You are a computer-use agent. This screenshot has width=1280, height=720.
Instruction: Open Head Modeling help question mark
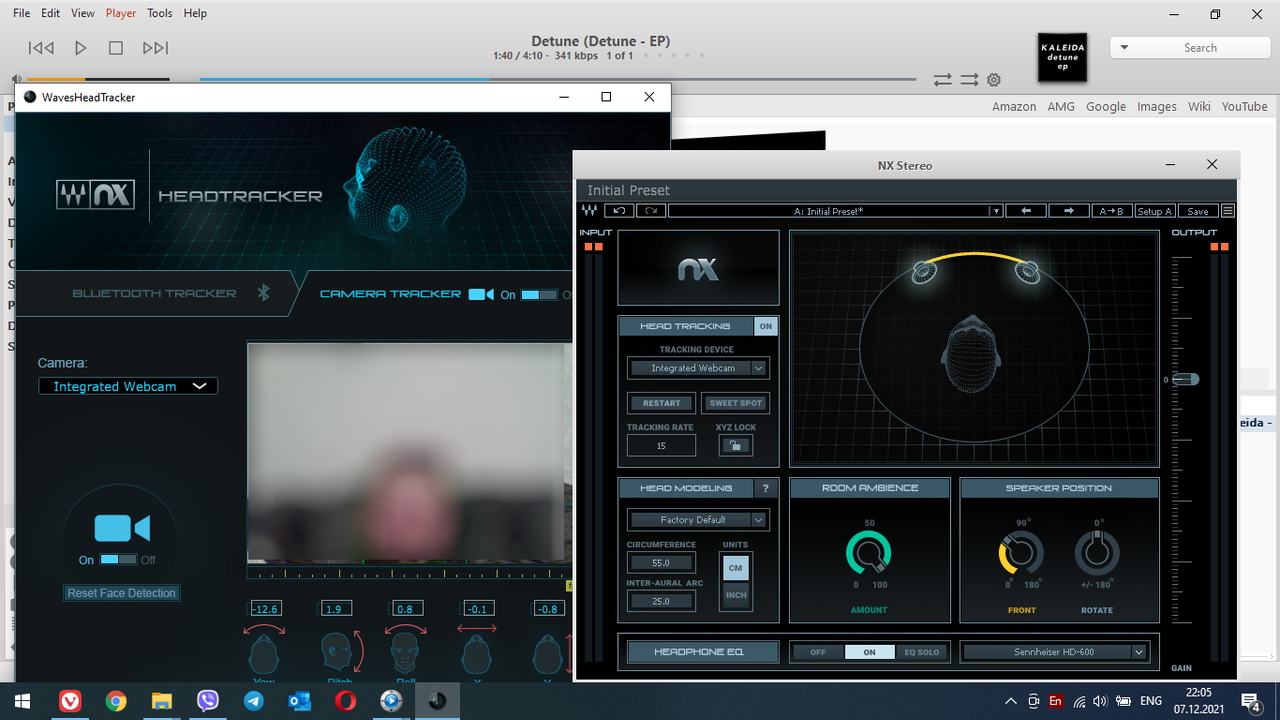pyautogui.click(x=766, y=488)
